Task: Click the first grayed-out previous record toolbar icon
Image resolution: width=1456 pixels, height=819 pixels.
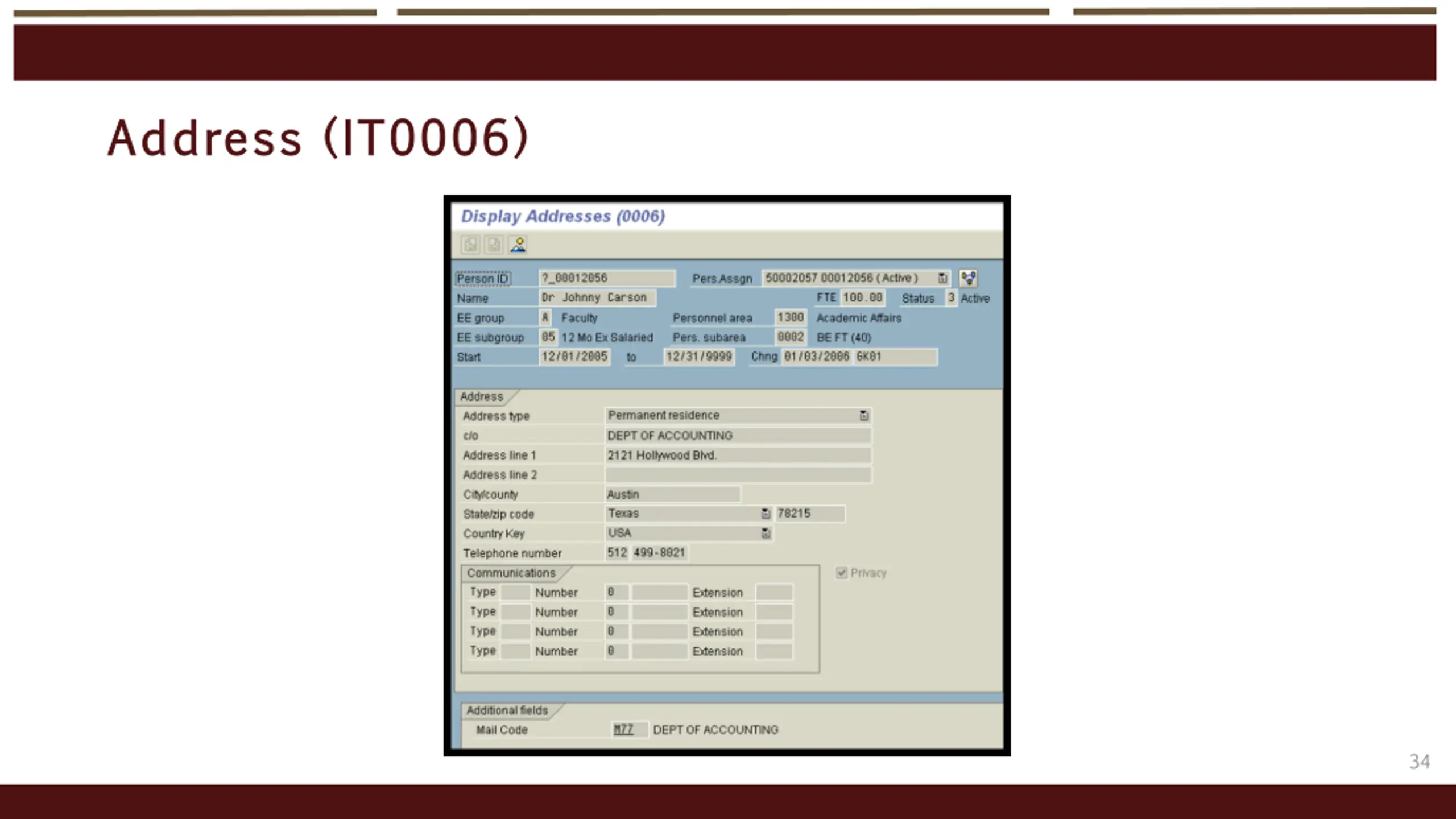Action: [470, 245]
